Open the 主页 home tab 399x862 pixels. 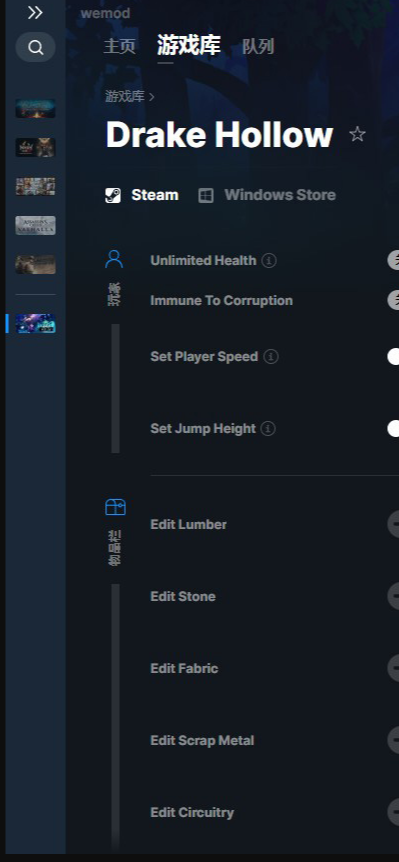tap(119, 46)
